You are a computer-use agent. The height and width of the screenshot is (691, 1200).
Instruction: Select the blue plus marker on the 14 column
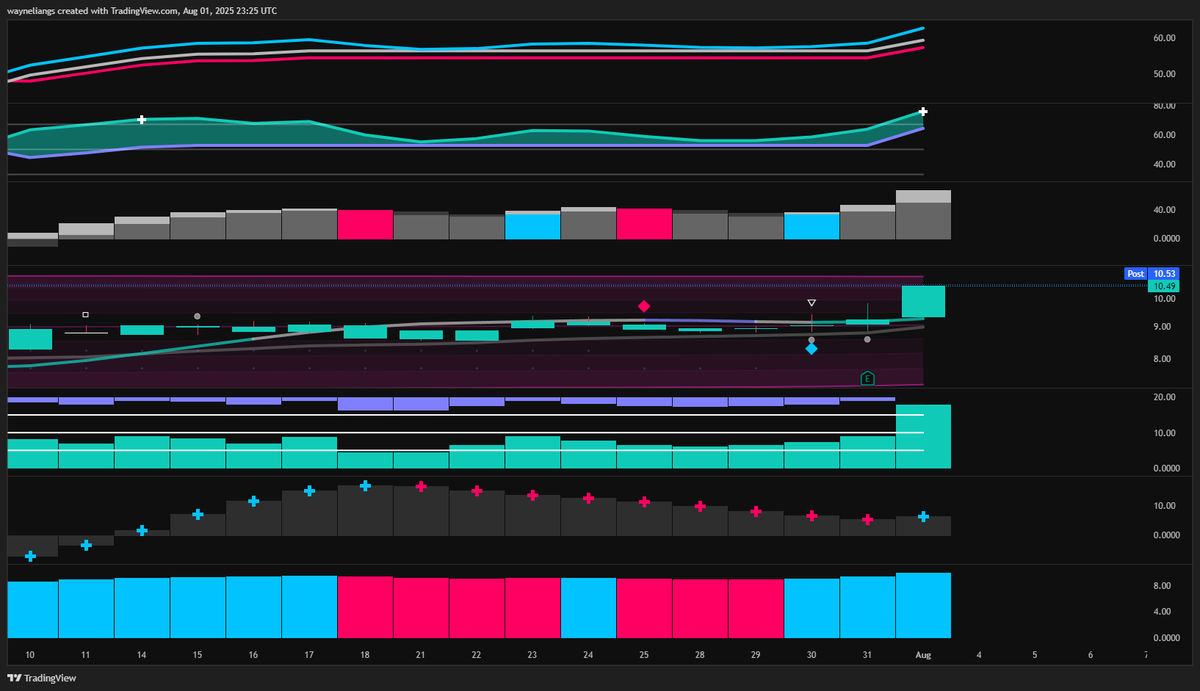(142, 530)
